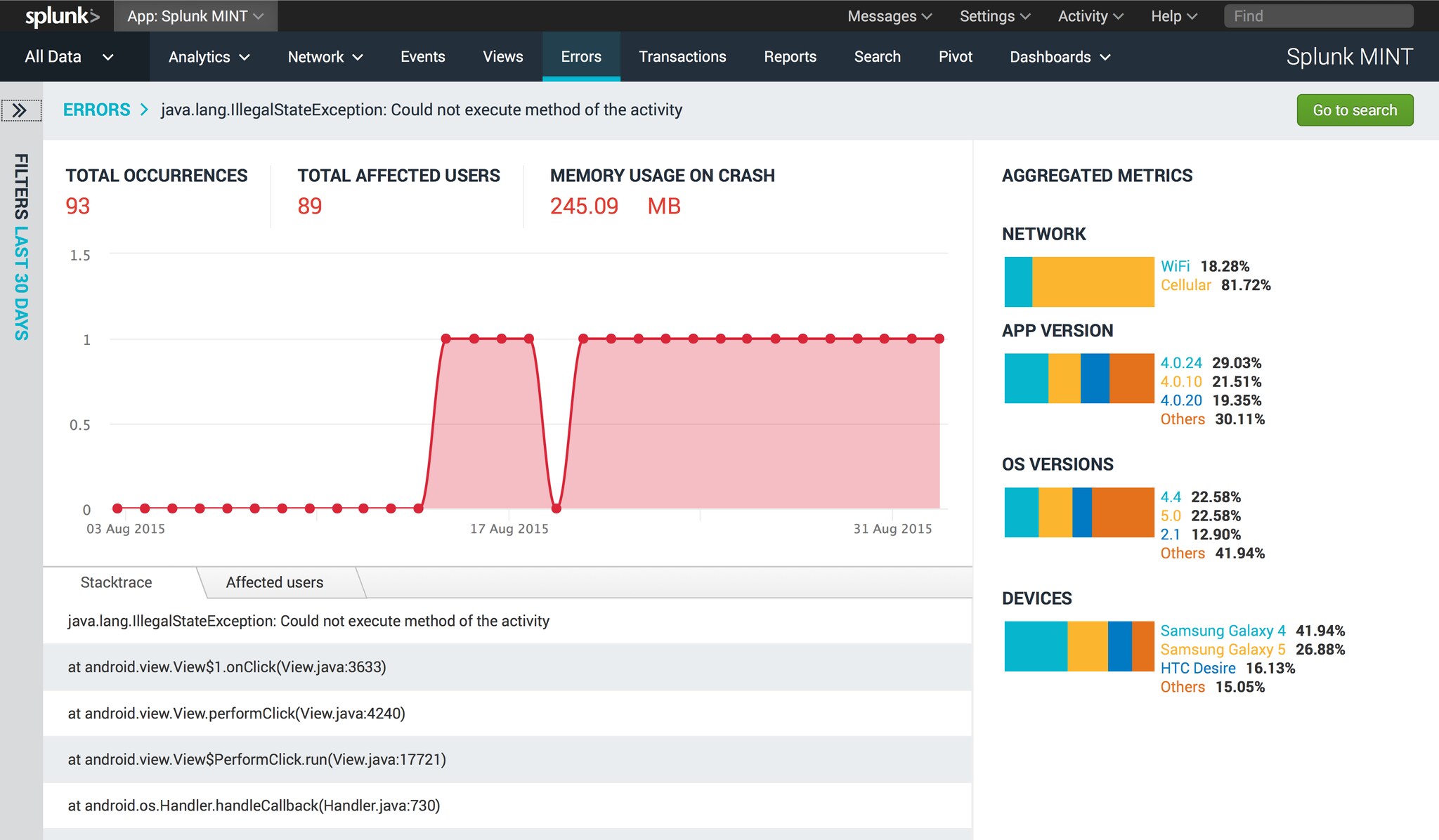The height and width of the screenshot is (840, 1439).
Task: Open the Analytics dropdown
Action: pos(209,57)
